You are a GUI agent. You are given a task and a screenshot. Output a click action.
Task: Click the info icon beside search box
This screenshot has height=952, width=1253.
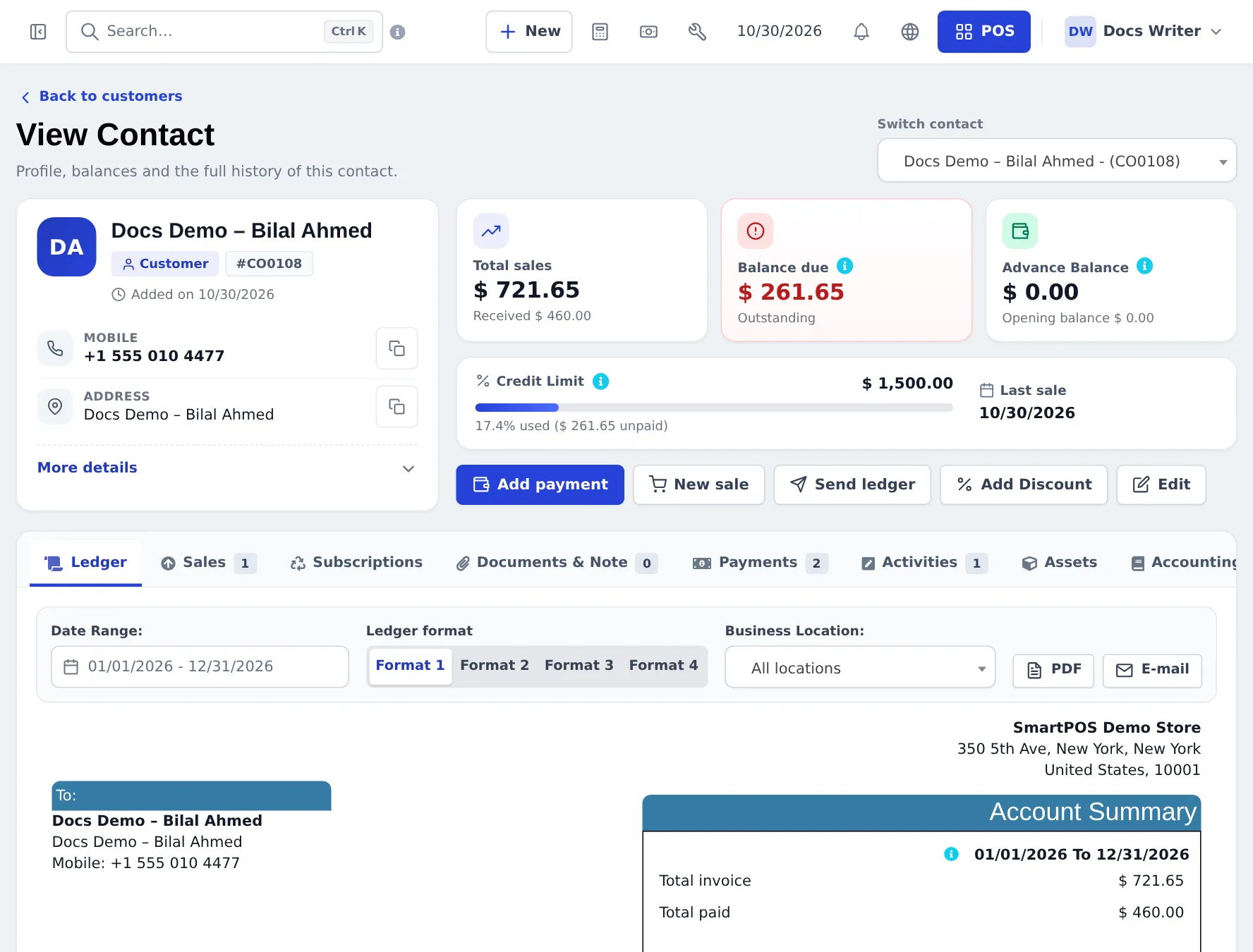pos(398,32)
